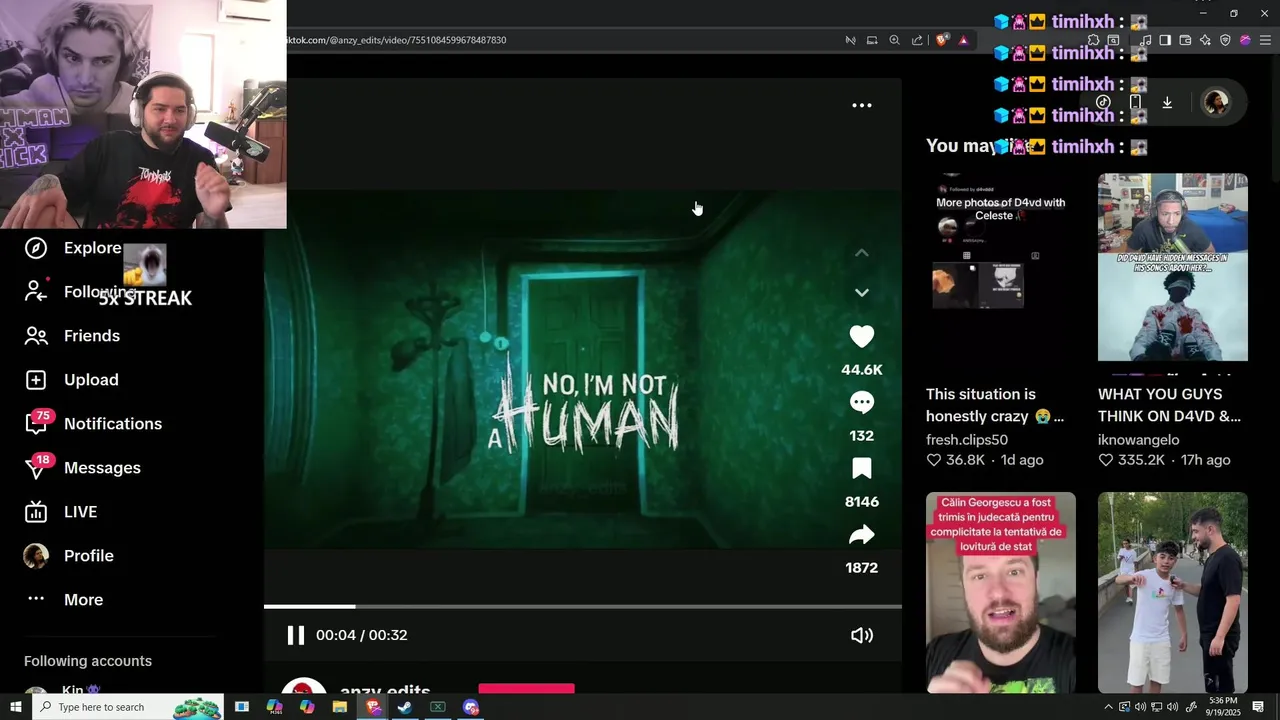Open the Călin Georgescu video thumbnail
The image size is (1280, 720).
(1000, 592)
